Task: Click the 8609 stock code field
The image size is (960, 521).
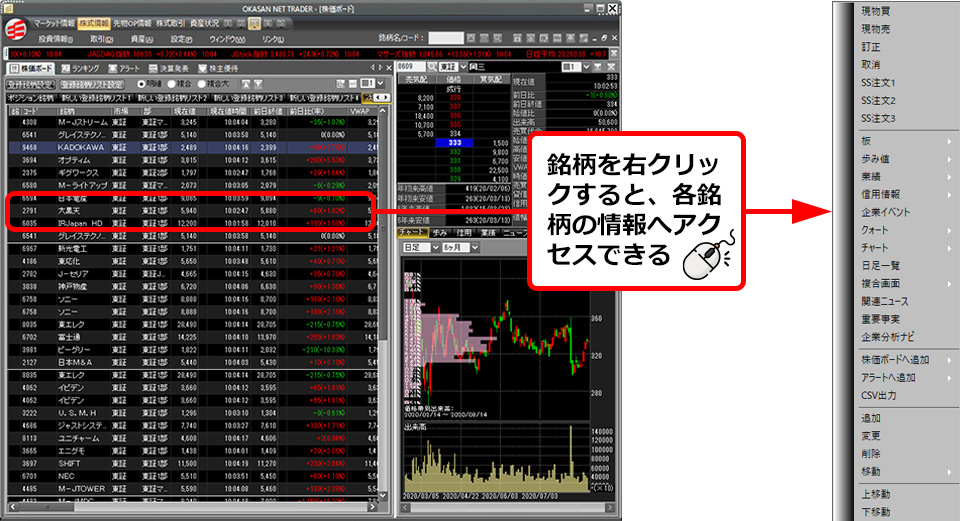Action: tap(411, 66)
